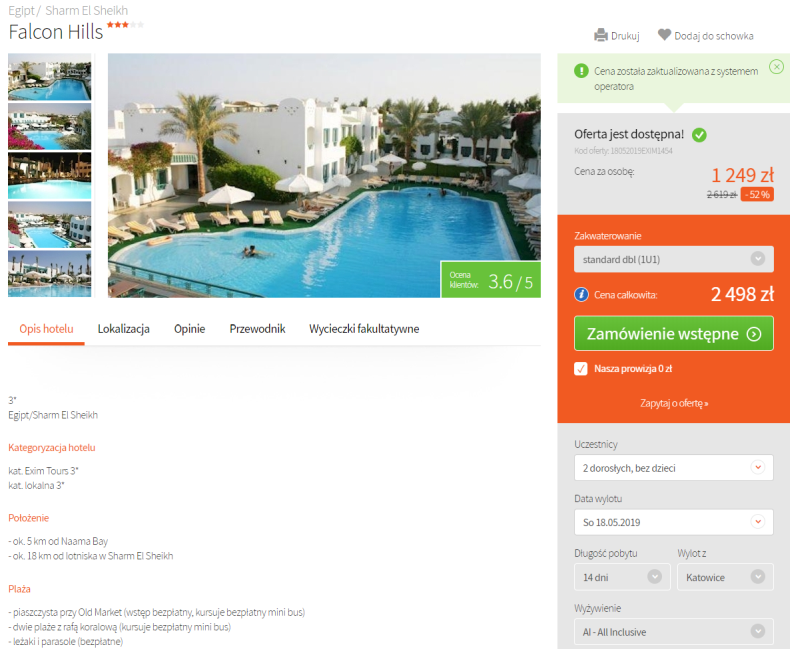Toggle the Nasza prowizja 0 zł checkbox
This screenshot has width=790, height=649.
580,368
